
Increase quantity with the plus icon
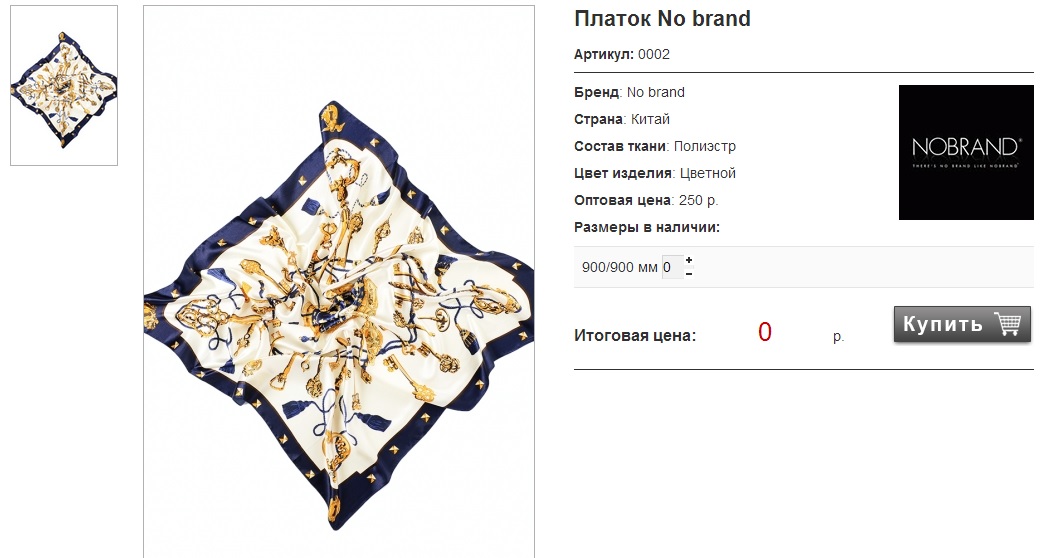coord(689,260)
